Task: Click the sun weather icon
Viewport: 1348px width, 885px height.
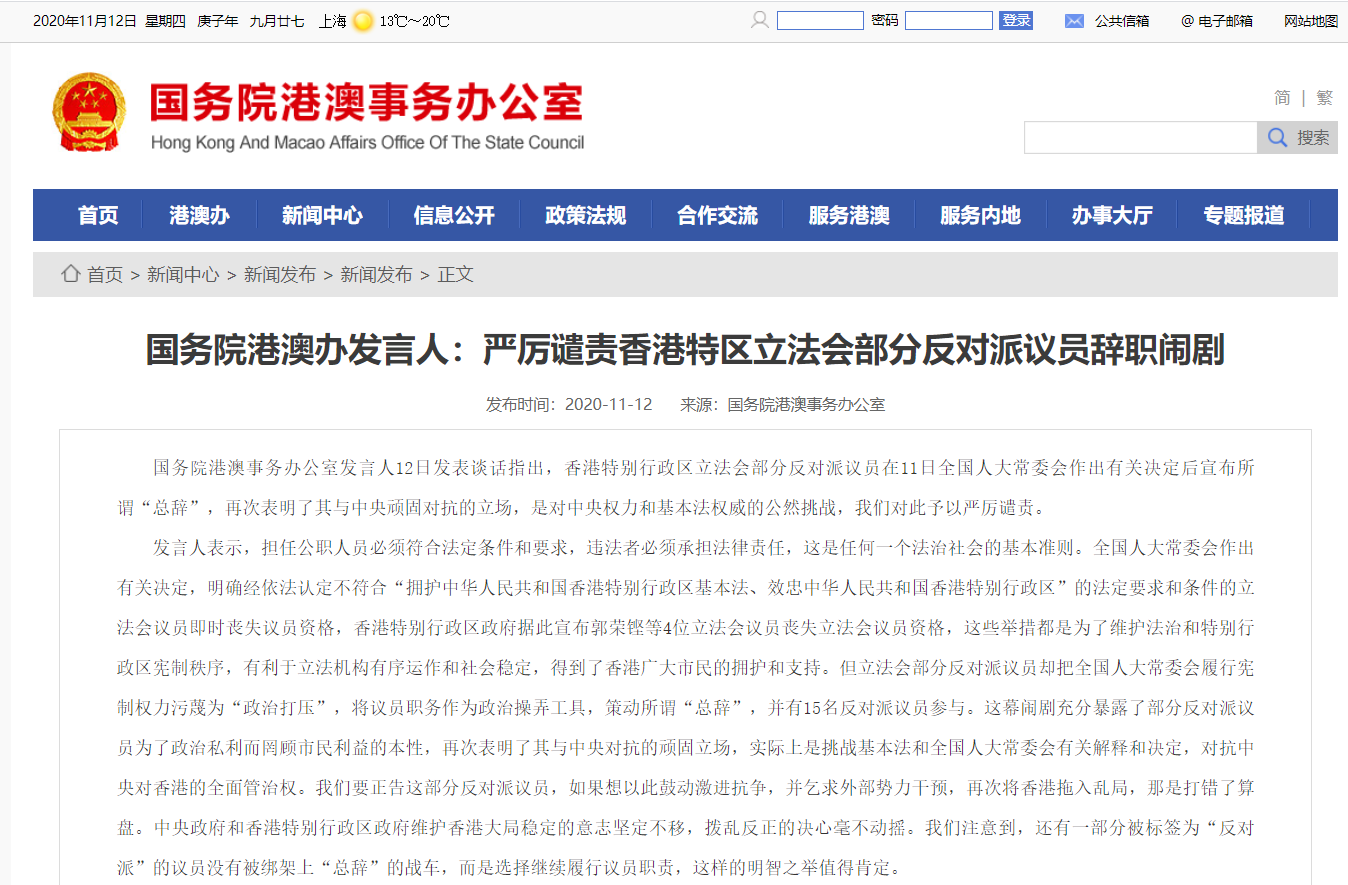Action: coord(363,21)
